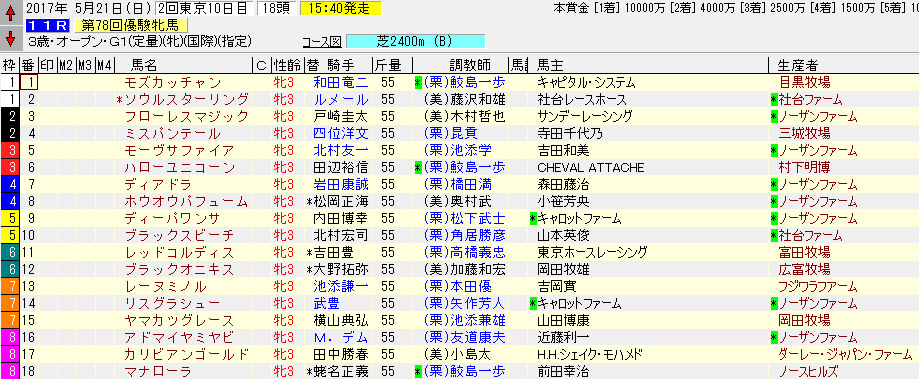Click green star icon beside 社台ファーム in row 2
919x379 pixels.
[774, 100]
